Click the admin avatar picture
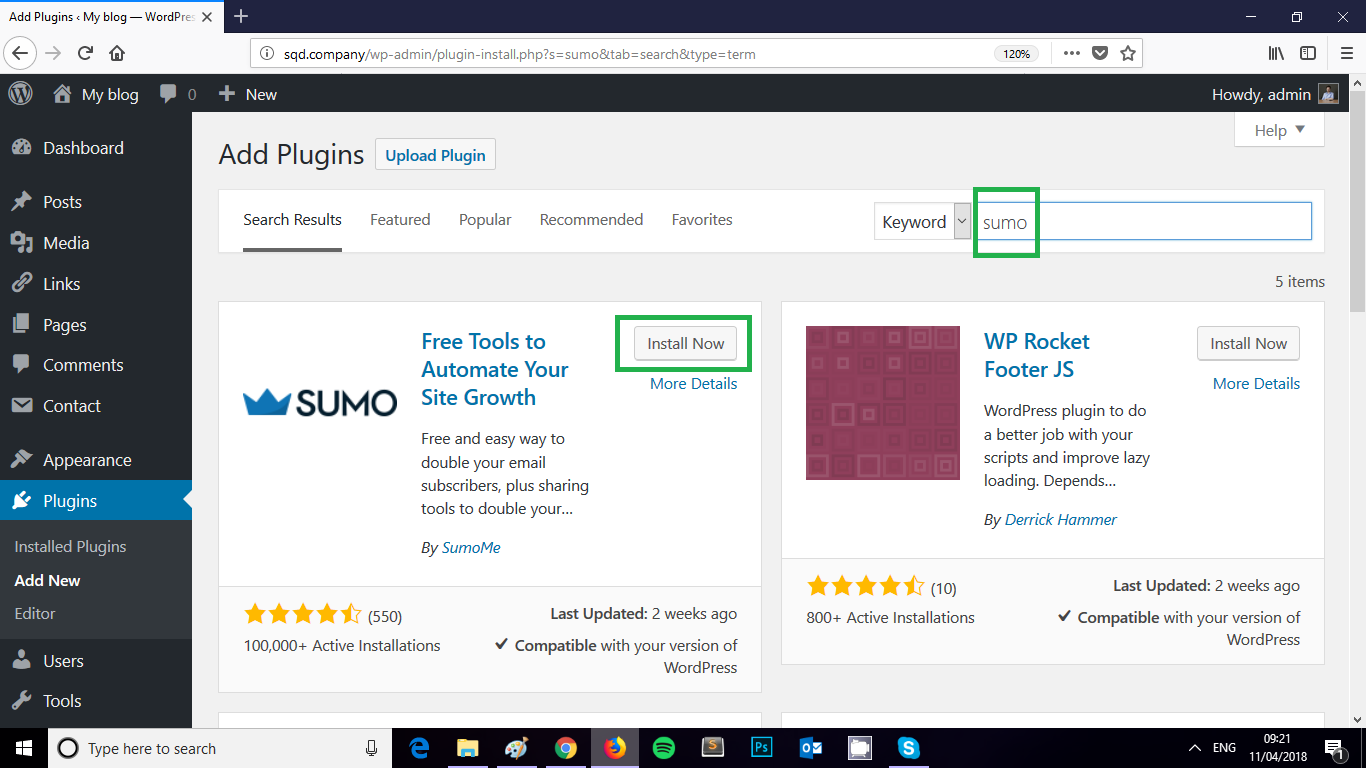Screen dimensions: 1366x768 coord(1328,94)
